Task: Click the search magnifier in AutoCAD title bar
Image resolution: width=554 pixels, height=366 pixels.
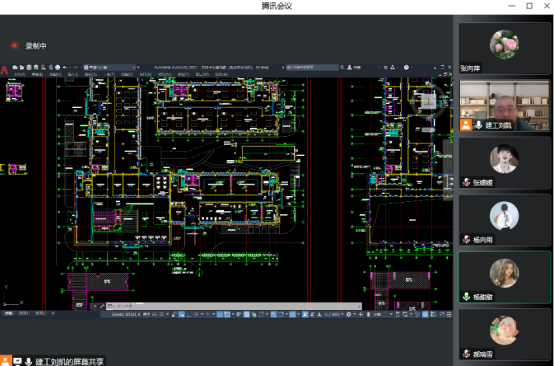Action: coord(342,67)
